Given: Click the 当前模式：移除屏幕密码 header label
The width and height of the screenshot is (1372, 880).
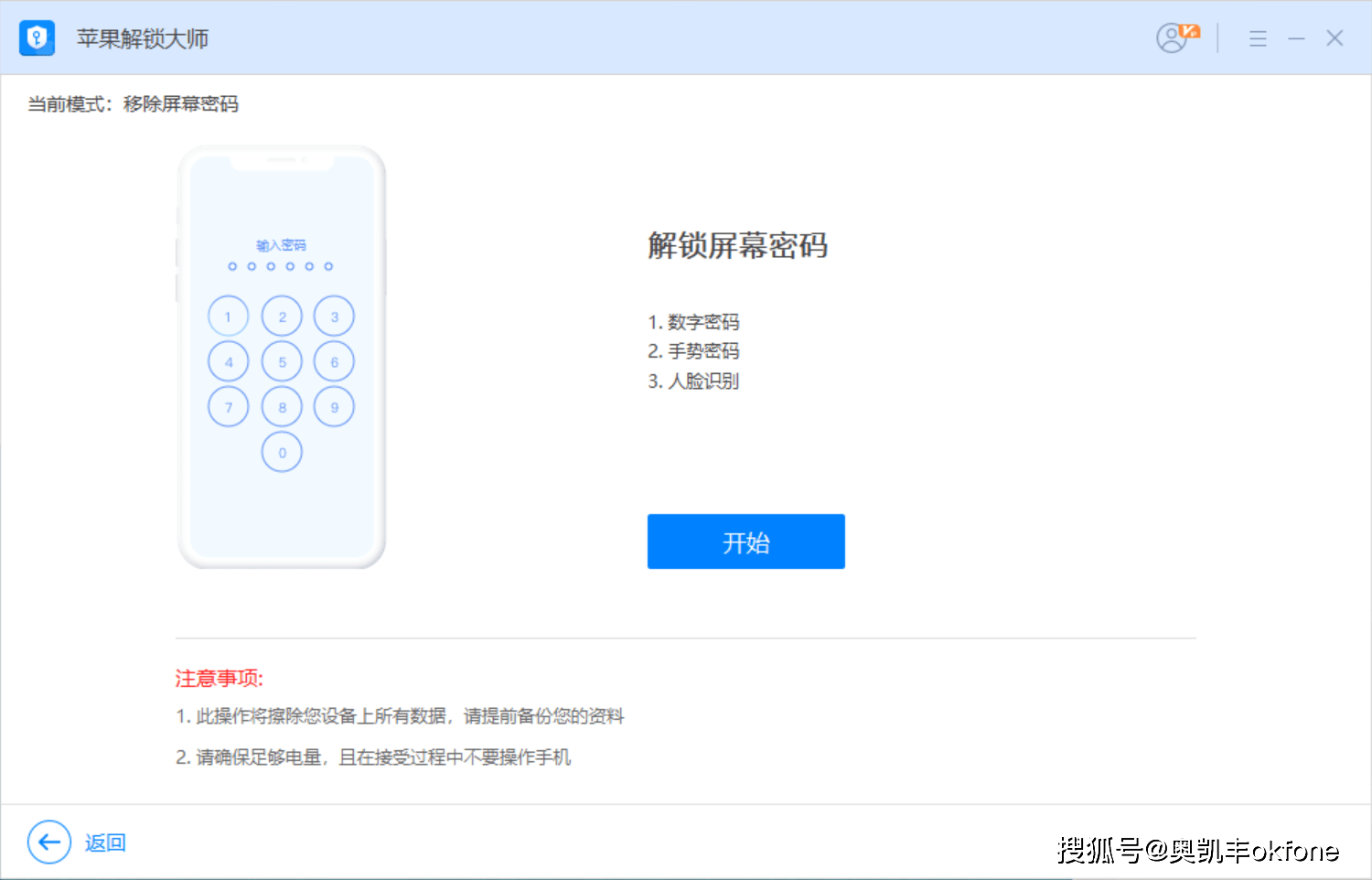Looking at the screenshot, I should coord(132,103).
